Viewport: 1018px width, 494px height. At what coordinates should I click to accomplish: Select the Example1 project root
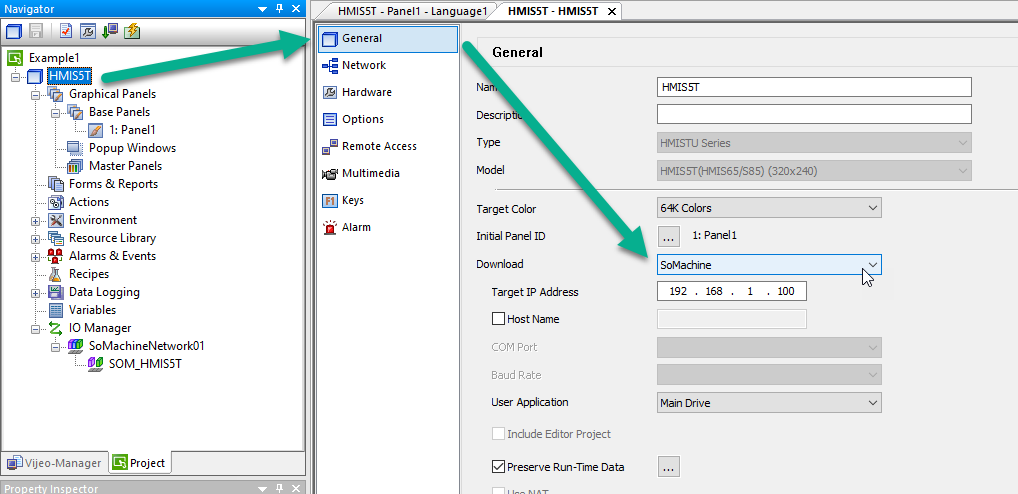point(54,58)
